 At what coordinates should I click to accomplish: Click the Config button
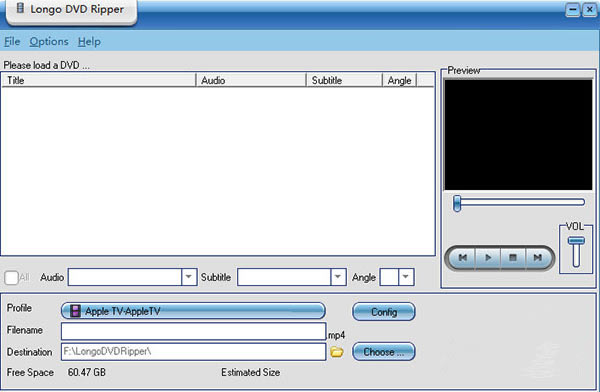click(384, 312)
